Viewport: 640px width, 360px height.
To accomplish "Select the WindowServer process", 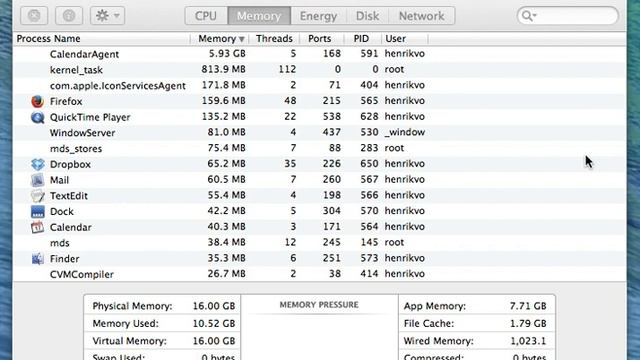I will pos(82,133).
